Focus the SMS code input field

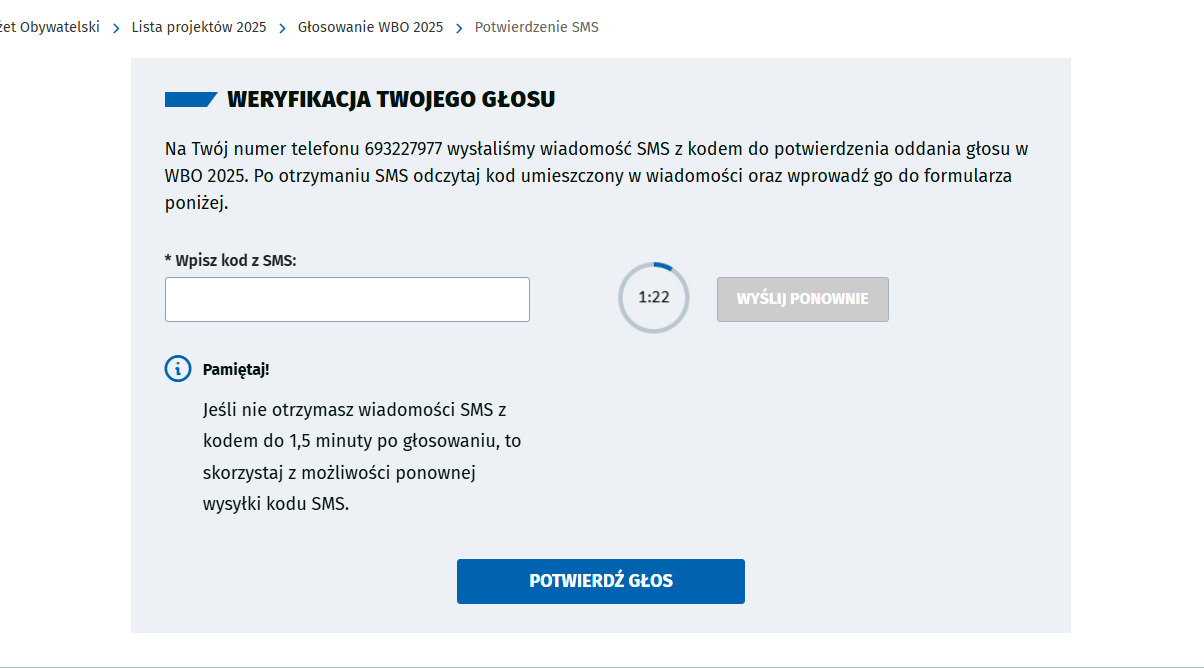[347, 300]
